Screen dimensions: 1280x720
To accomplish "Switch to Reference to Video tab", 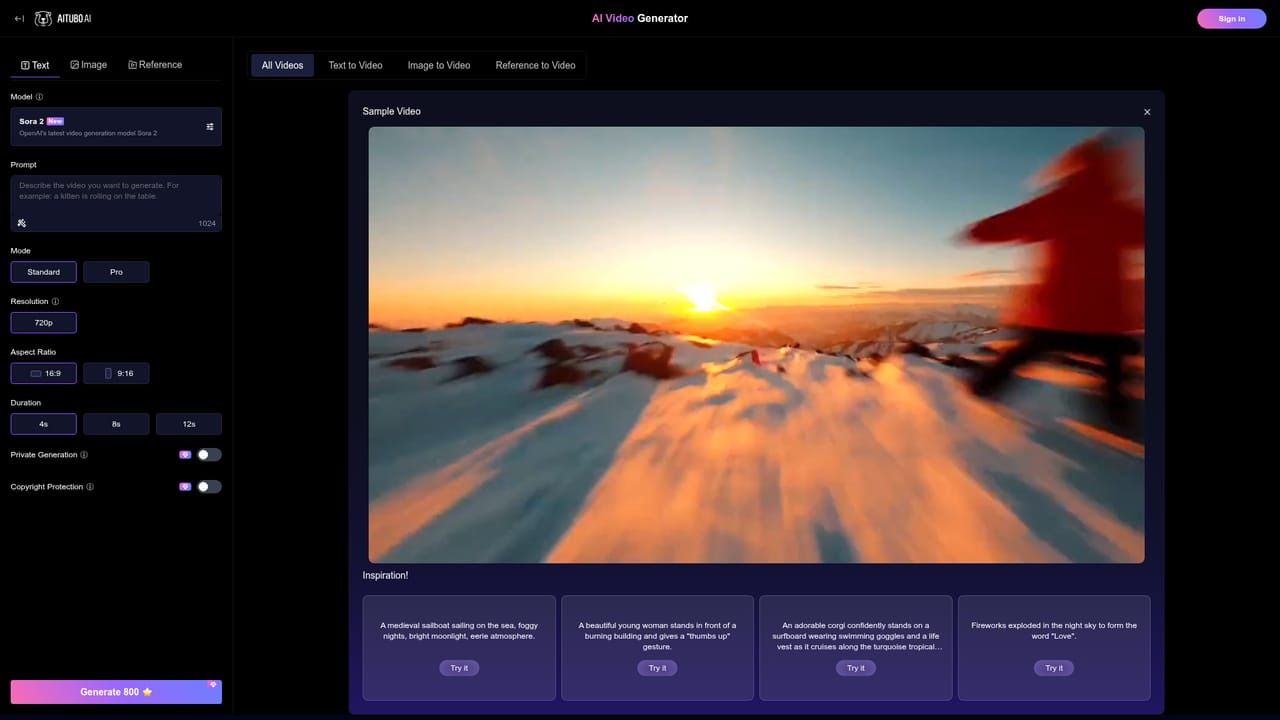I will [535, 65].
